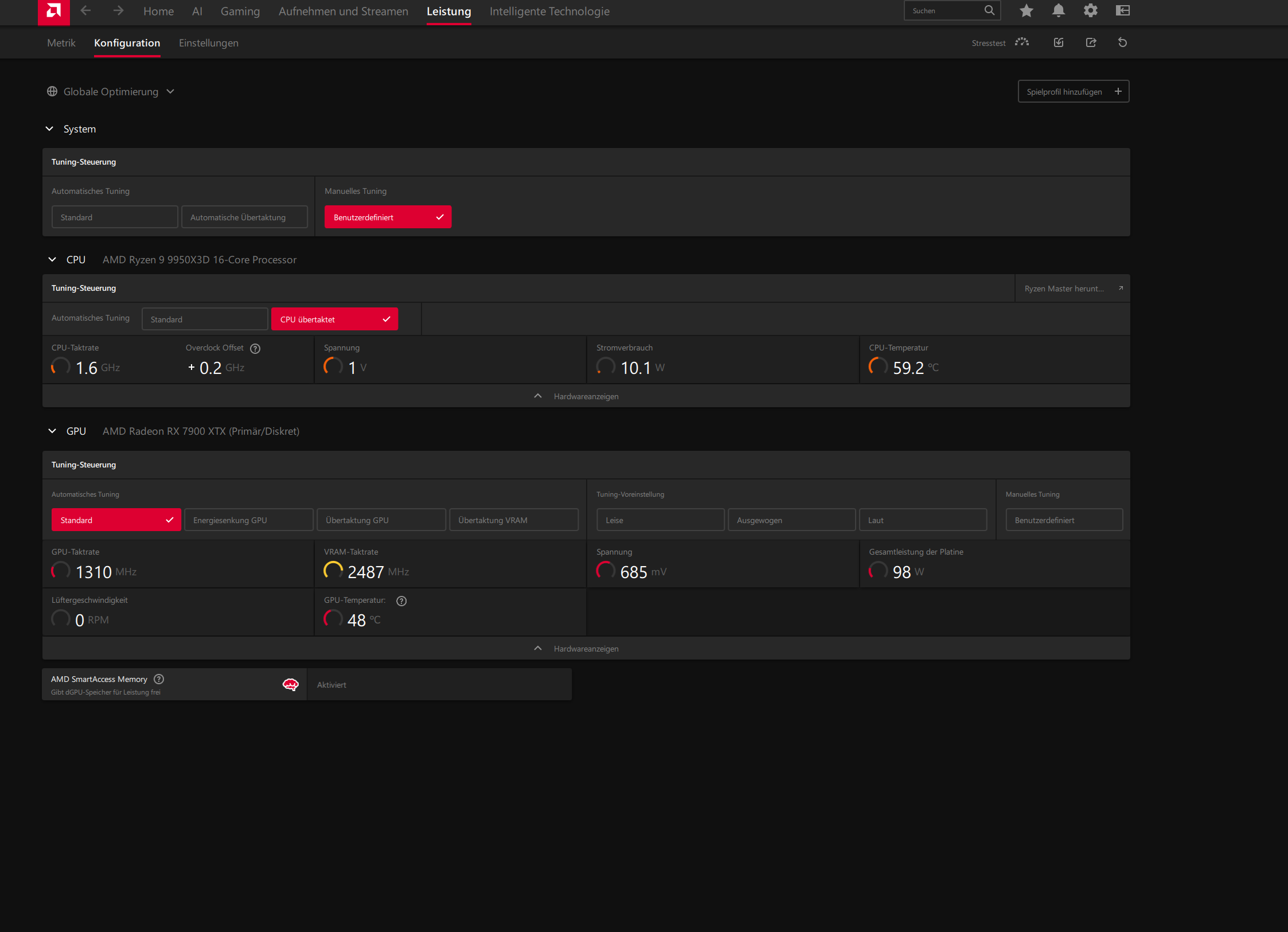This screenshot has width=1288, height=932.
Task: Select CPU Standard tuning option
Action: pos(205,319)
